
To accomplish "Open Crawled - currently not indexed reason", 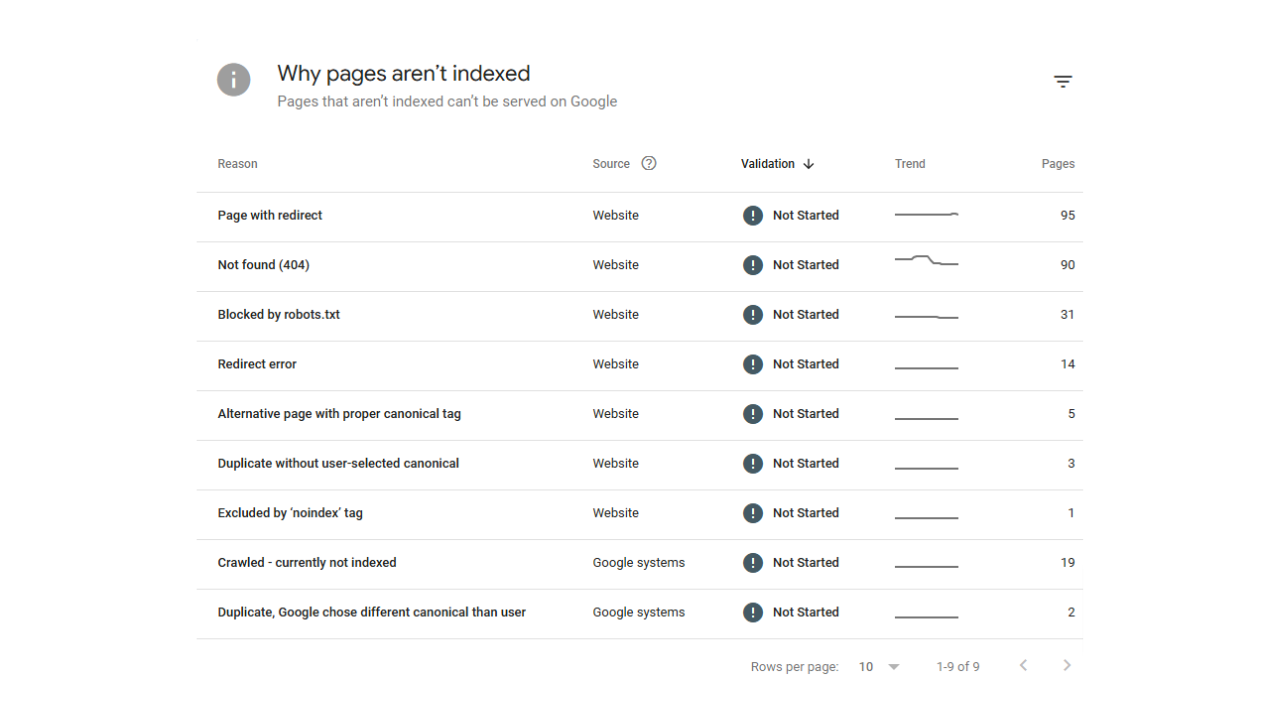I will point(307,563).
